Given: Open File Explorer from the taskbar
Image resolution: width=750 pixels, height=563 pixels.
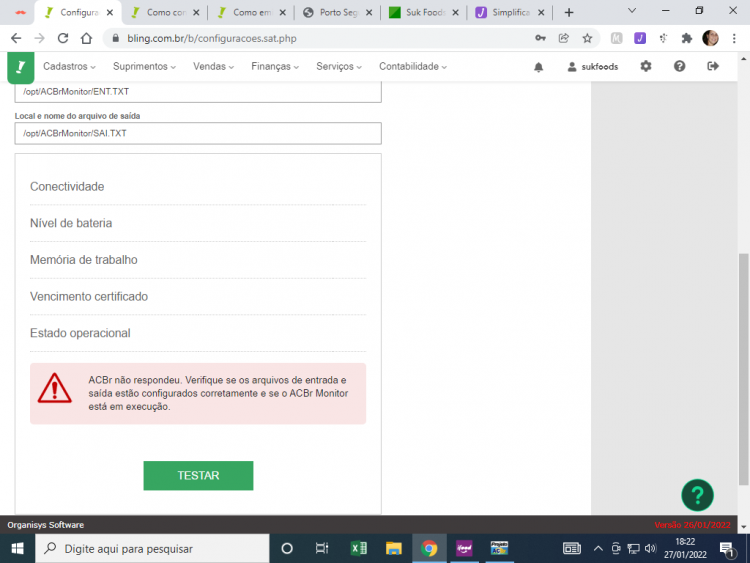Looking at the screenshot, I should click(394, 548).
